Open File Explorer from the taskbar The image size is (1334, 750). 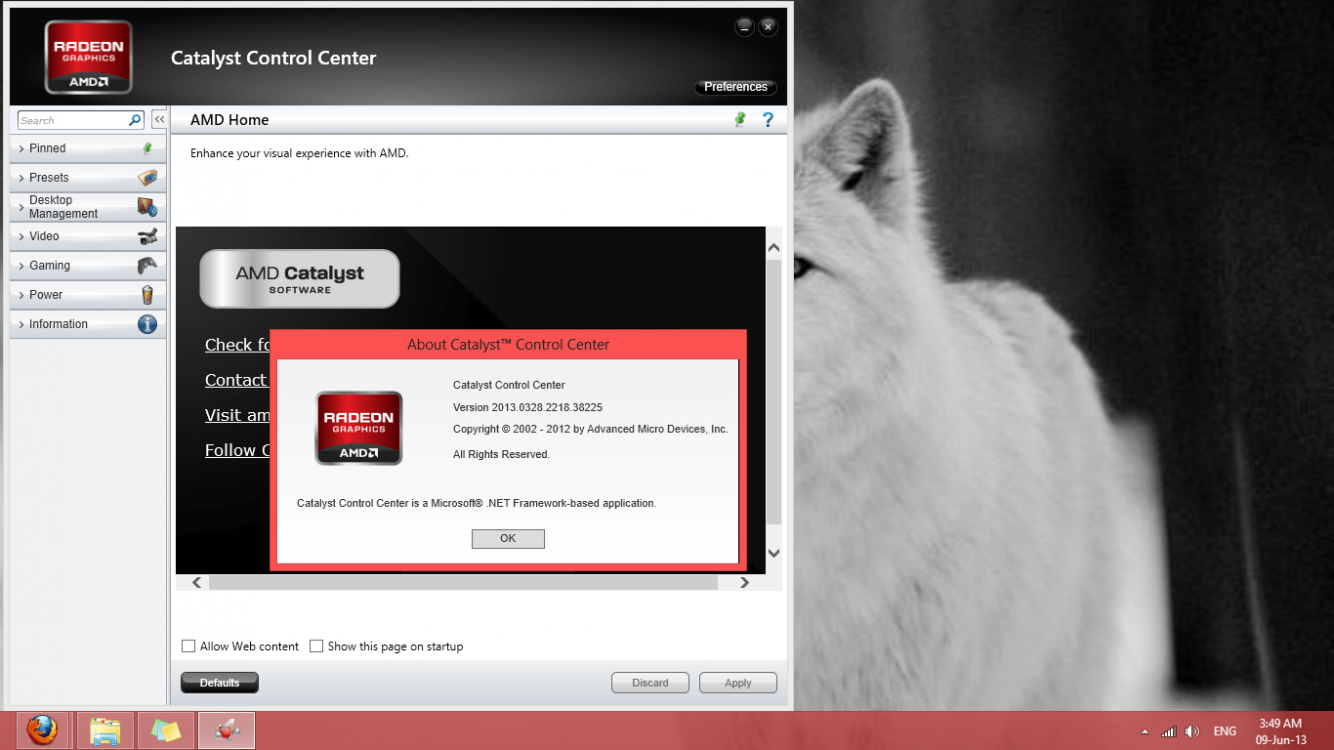pos(105,730)
